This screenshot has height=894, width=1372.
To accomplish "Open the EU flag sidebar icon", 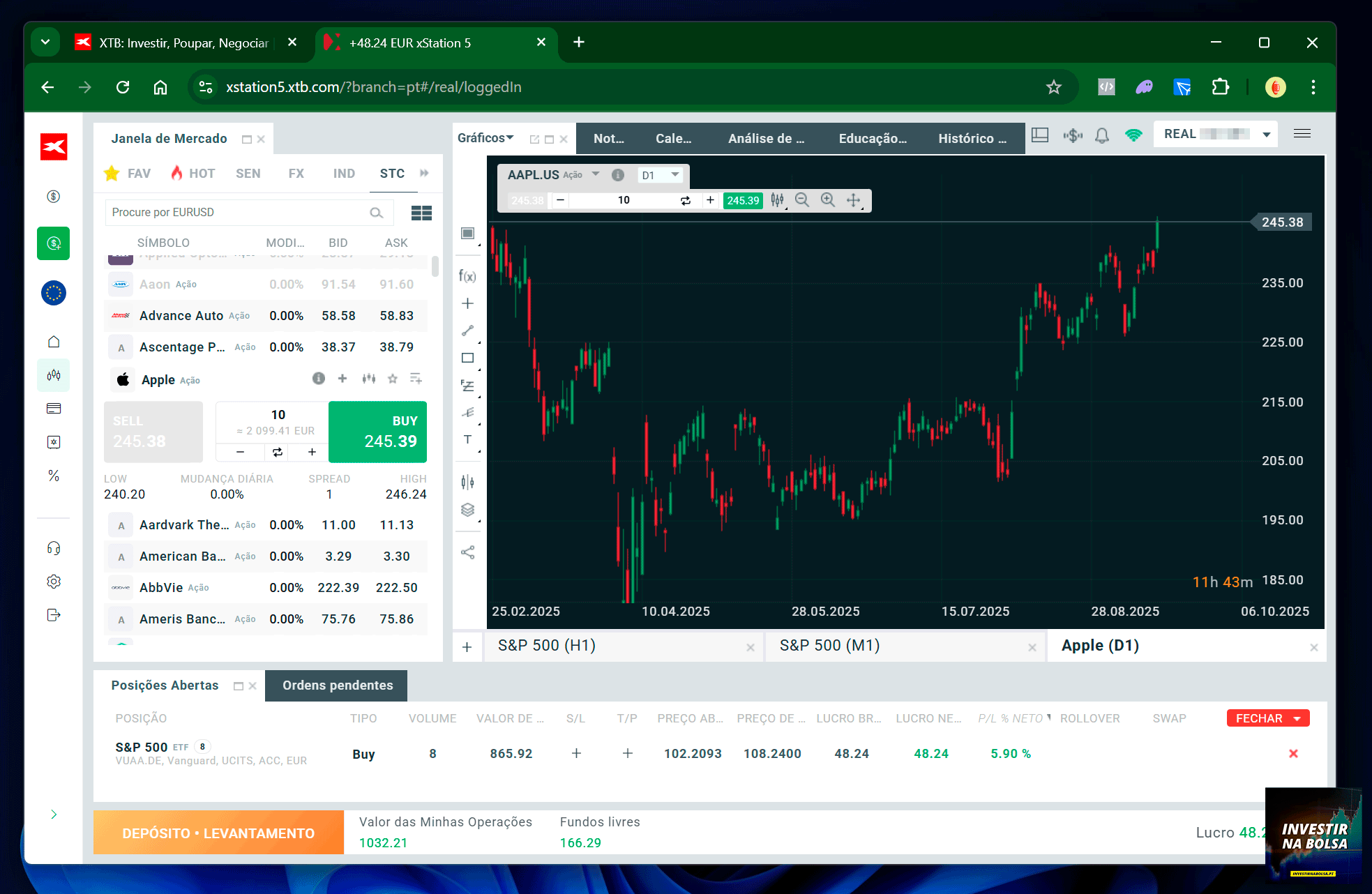I will coord(54,293).
